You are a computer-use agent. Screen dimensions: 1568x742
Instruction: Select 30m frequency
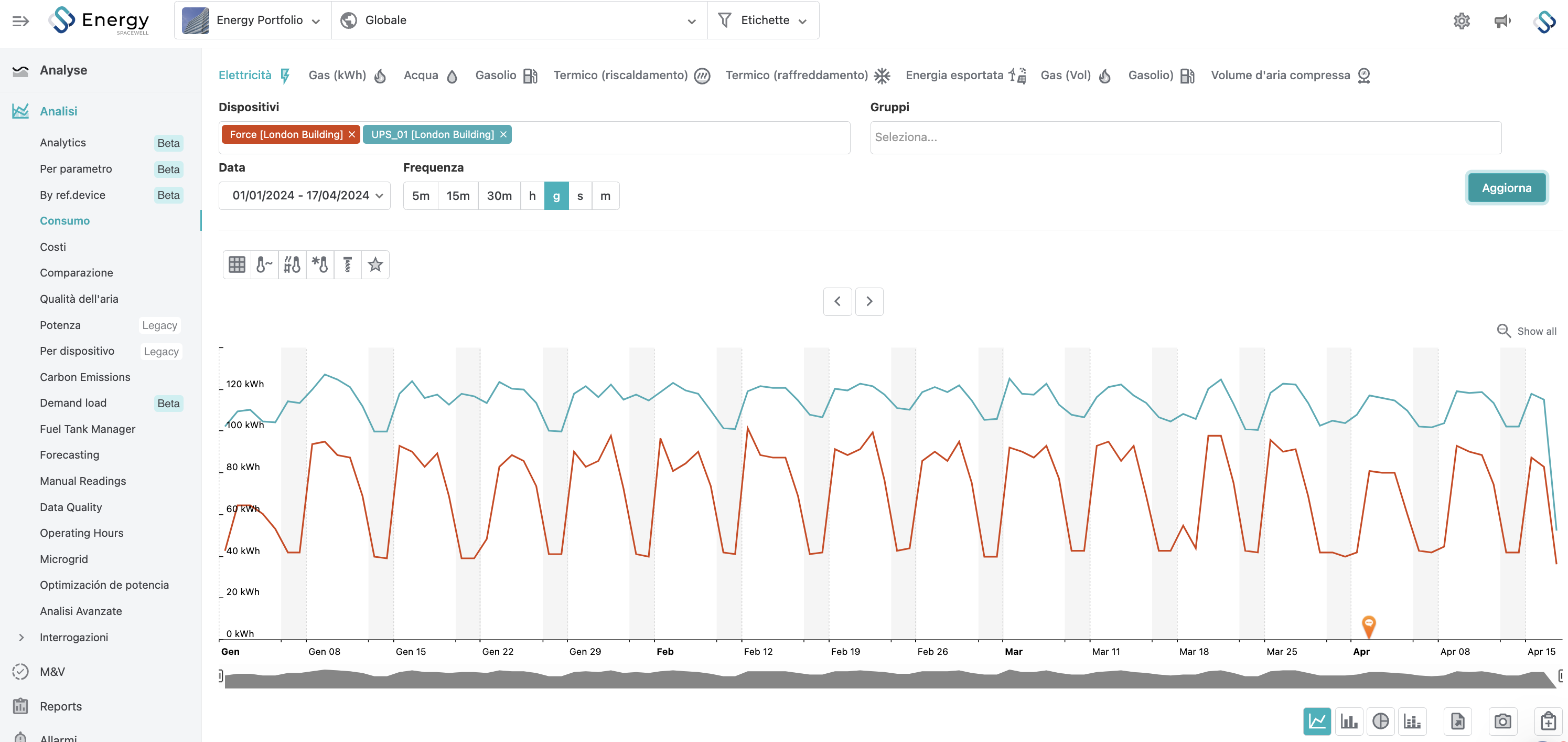499,196
